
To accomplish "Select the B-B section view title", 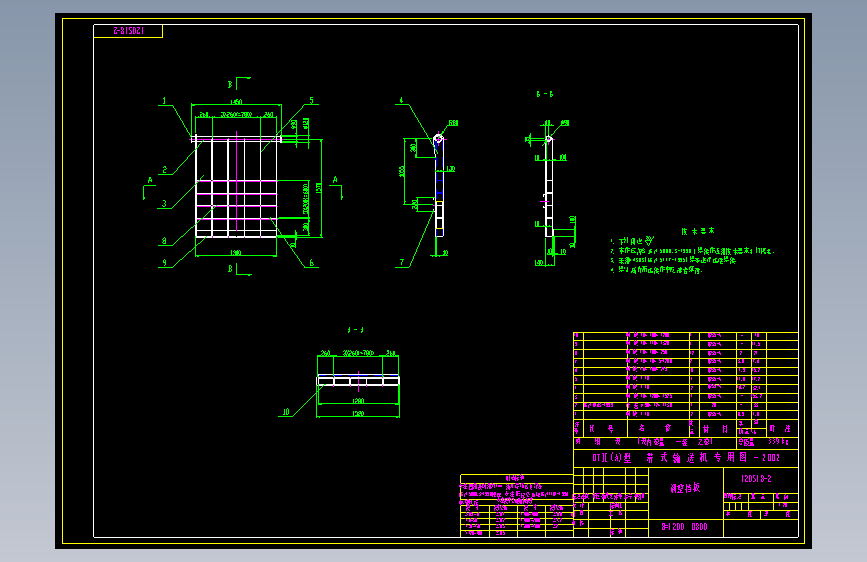I will pyautogui.click(x=545, y=94).
